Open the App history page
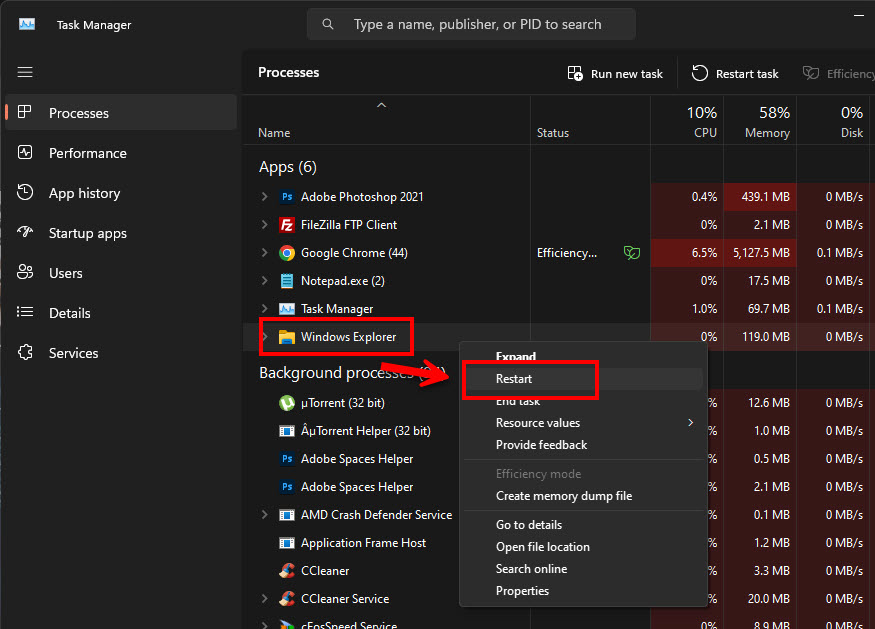 coord(121,193)
